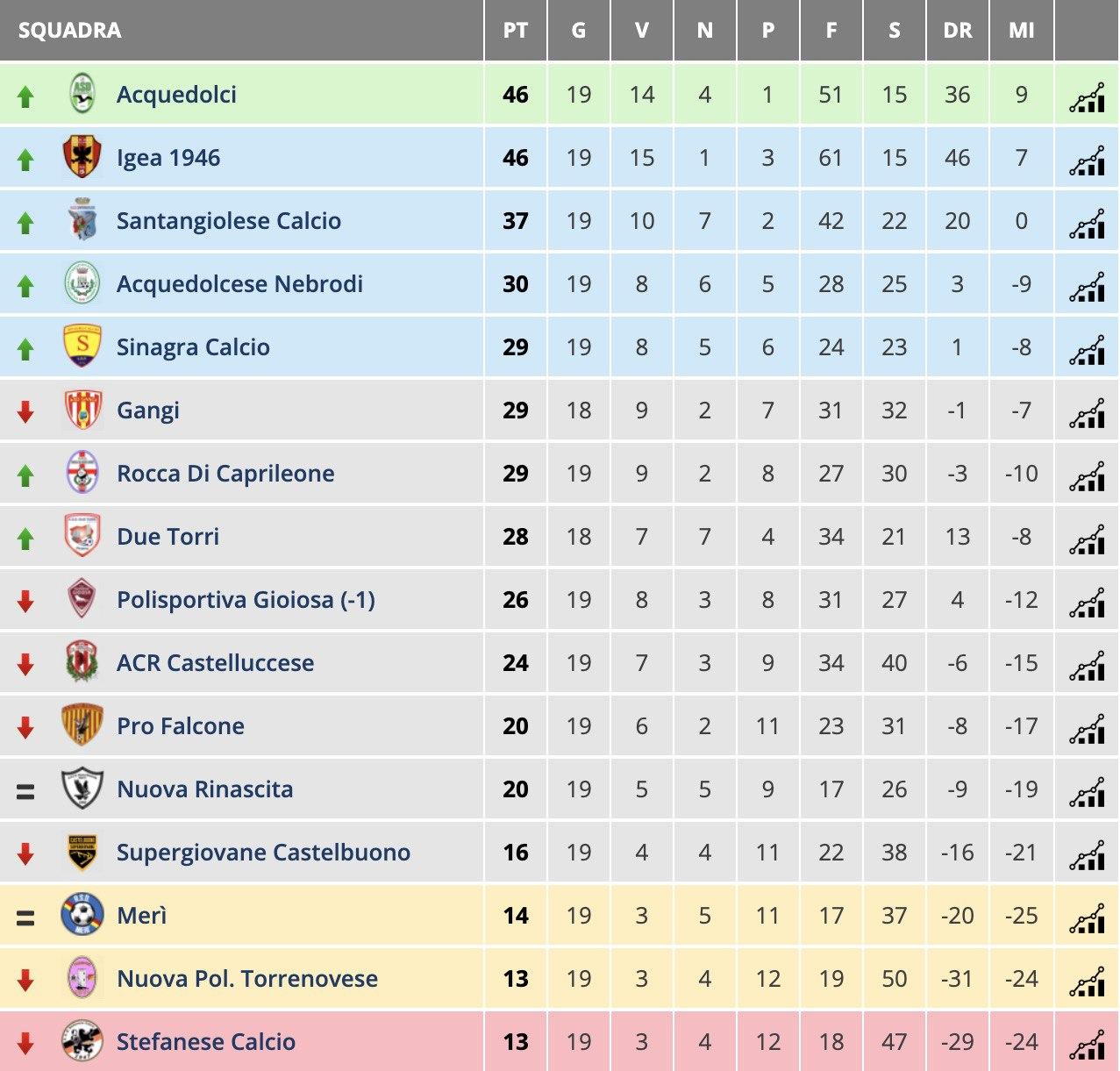Open the trend chart icon for Due Torri
This screenshot has height=1071, width=1120.
point(1087,539)
